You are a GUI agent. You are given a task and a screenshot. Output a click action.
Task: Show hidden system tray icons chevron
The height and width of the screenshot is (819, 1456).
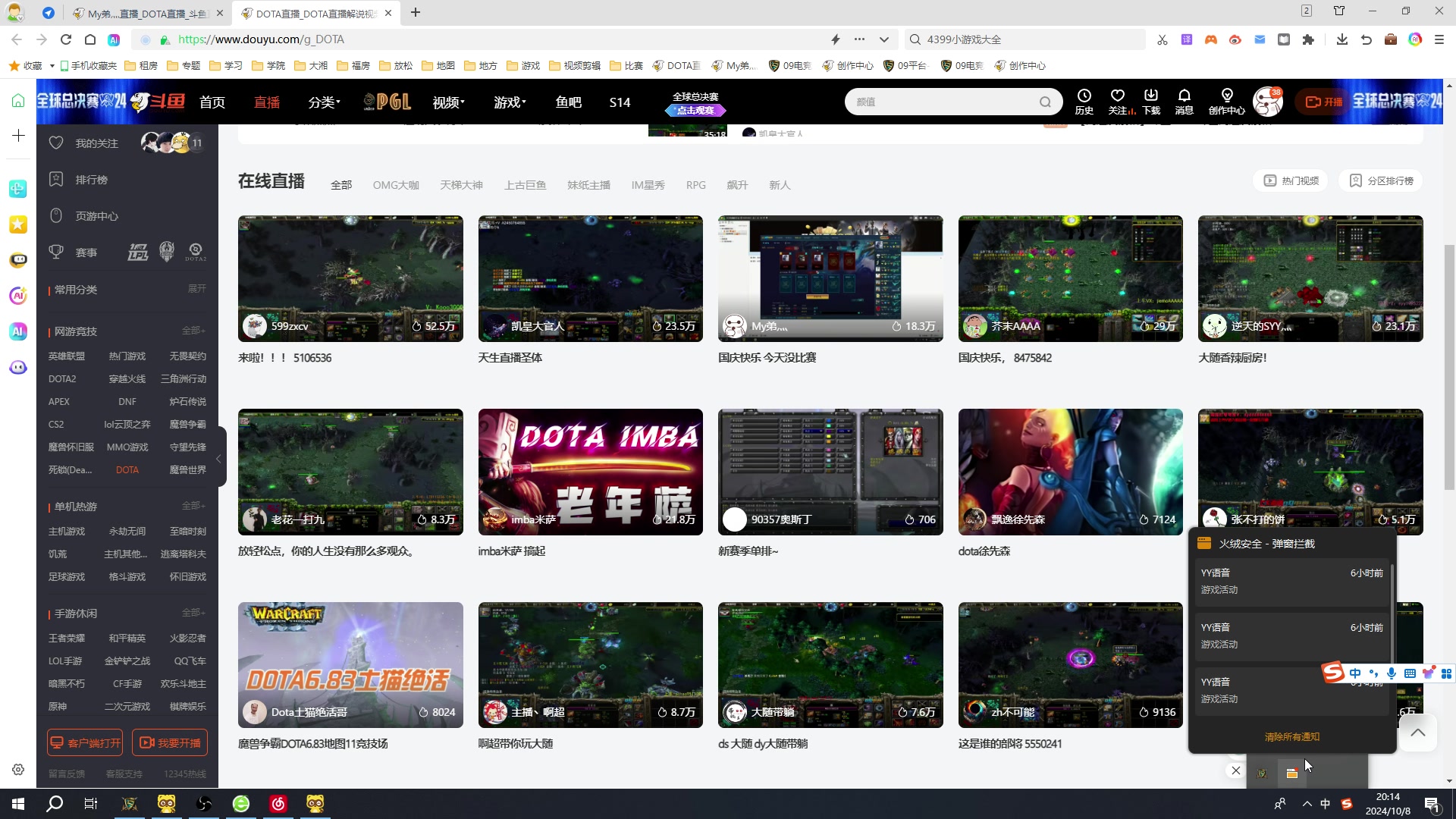click(1307, 805)
